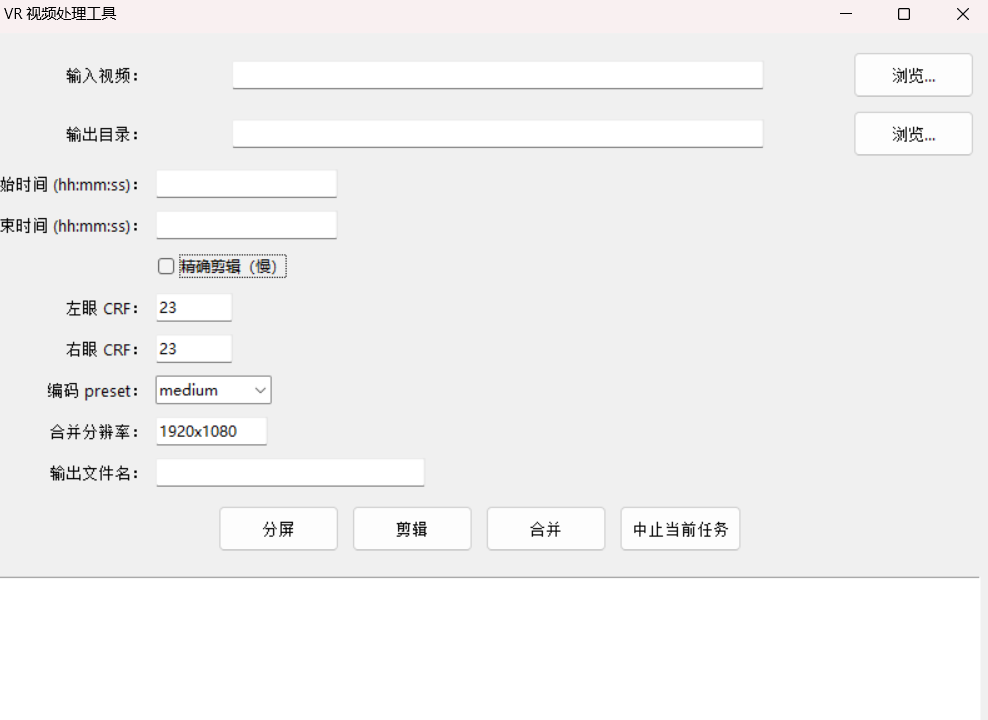The image size is (988, 720).
Task: Select the end time (hh:mm:ss) field
Action: 246,225
